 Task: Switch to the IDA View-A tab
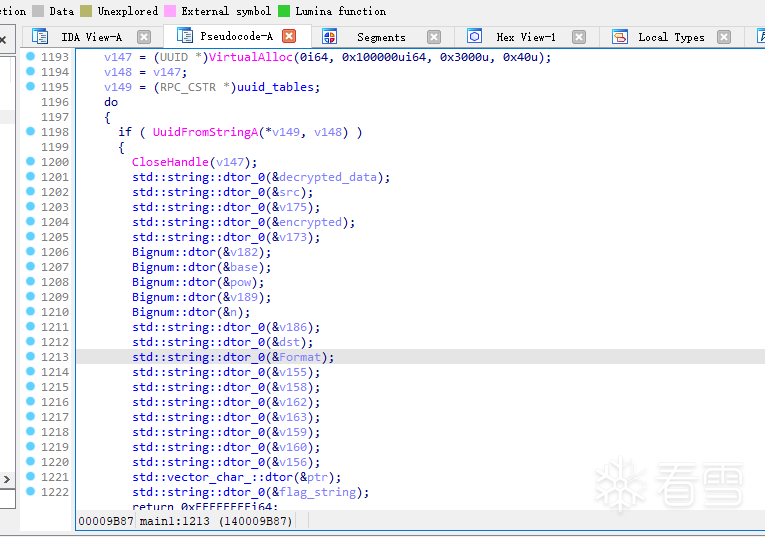coord(91,37)
